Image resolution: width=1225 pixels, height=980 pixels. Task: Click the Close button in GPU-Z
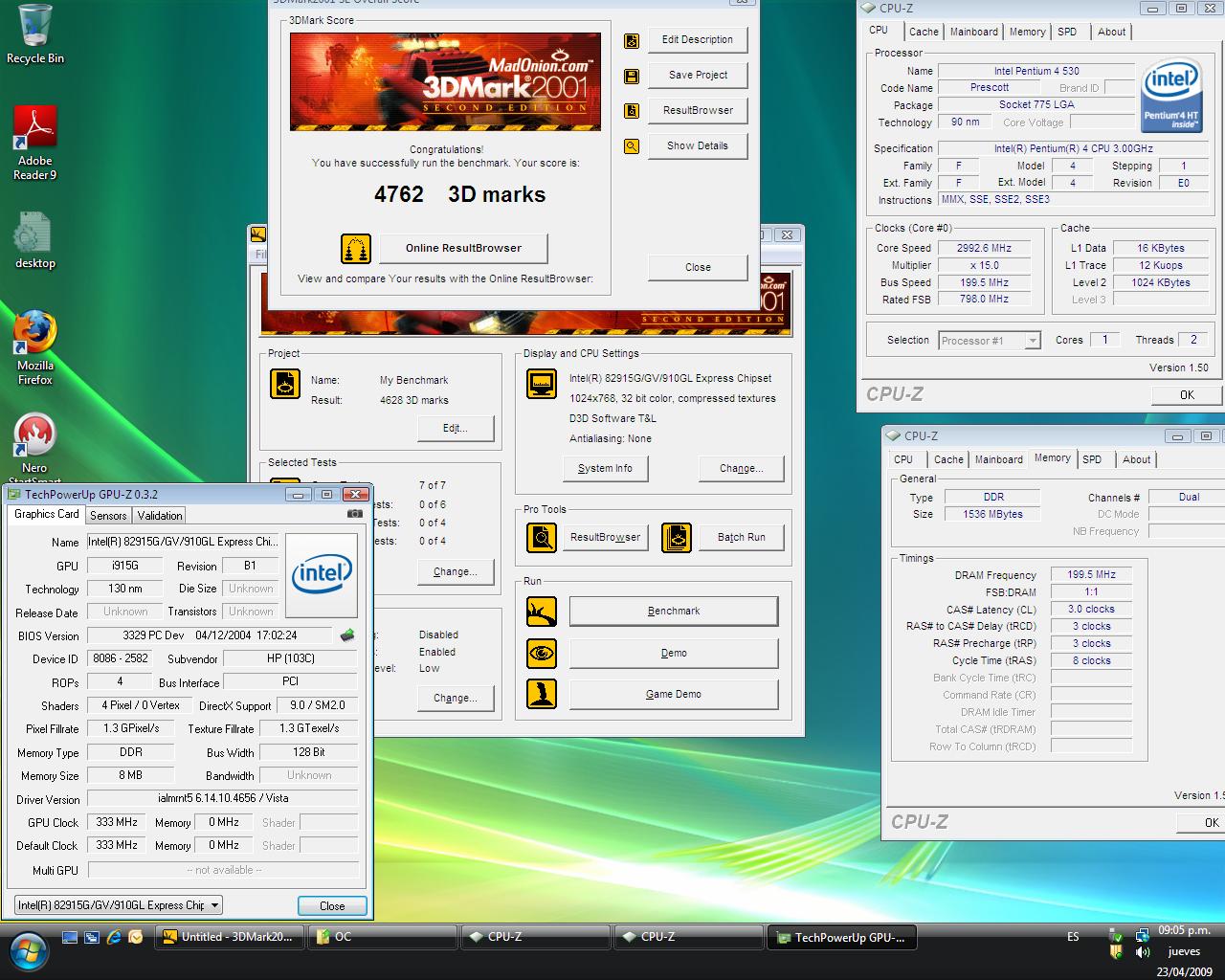pyautogui.click(x=332, y=906)
